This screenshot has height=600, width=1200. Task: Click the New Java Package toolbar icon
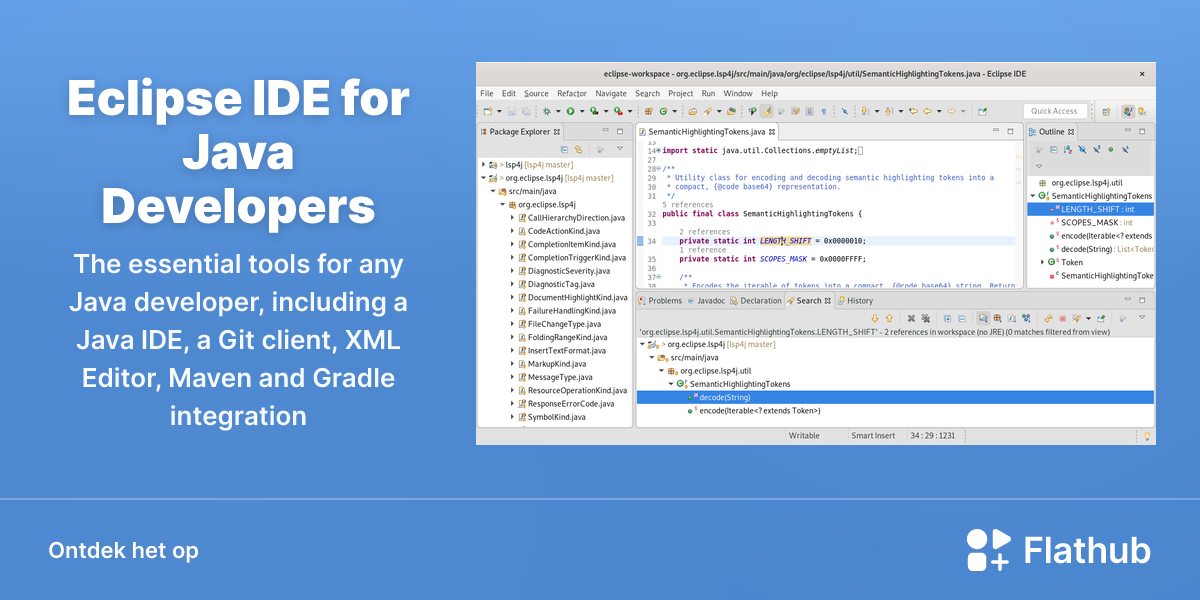(648, 111)
